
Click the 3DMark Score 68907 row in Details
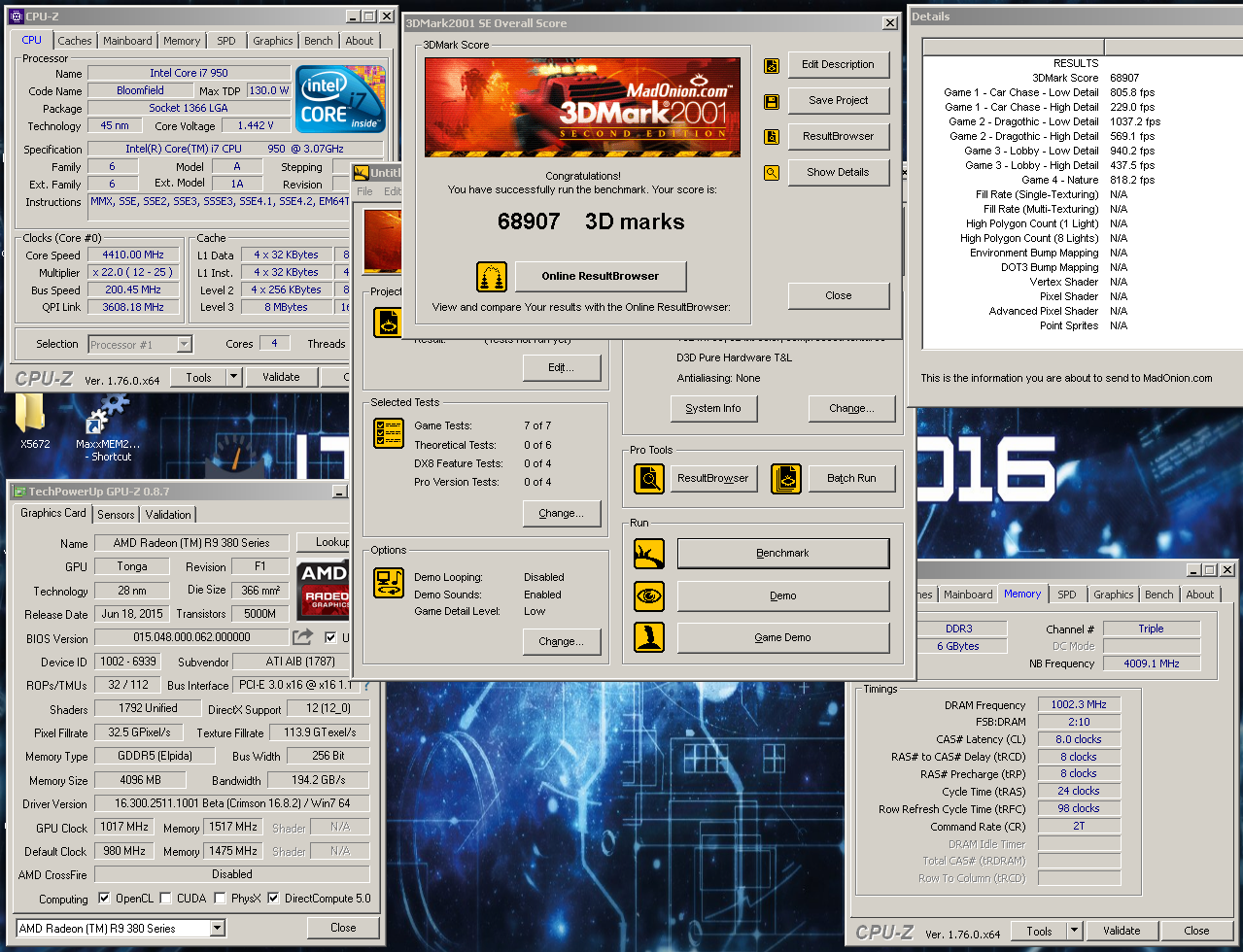tap(1081, 78)
